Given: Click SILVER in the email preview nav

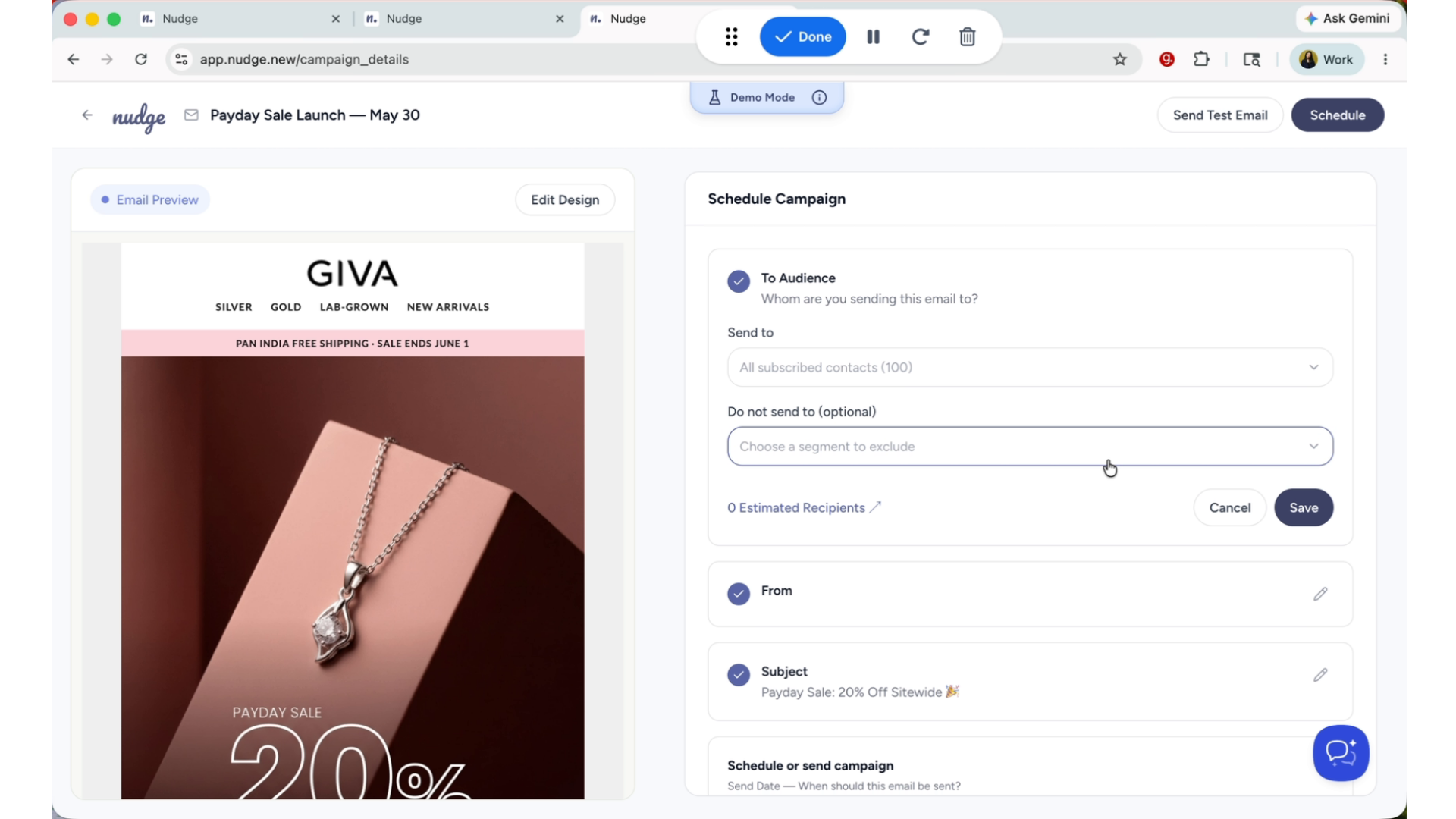Looking at the screenshot, I should click(234, 307).
